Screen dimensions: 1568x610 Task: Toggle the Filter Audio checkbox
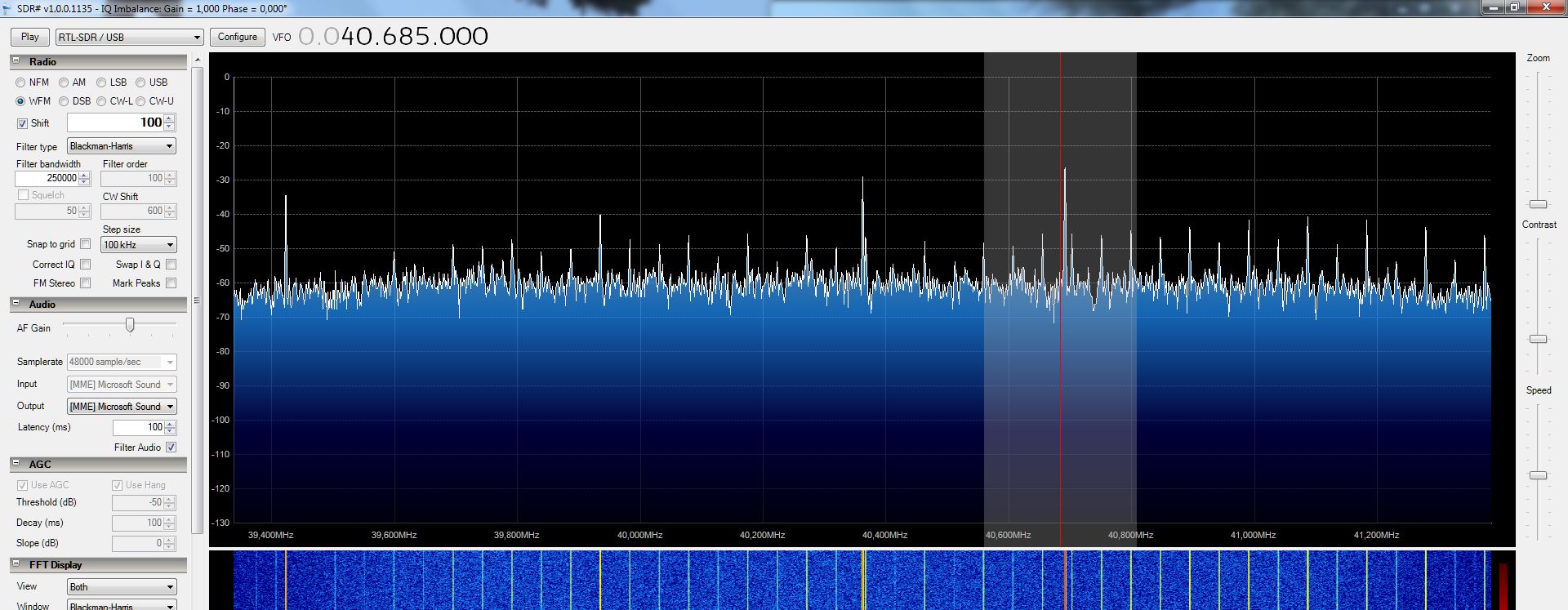171,447
